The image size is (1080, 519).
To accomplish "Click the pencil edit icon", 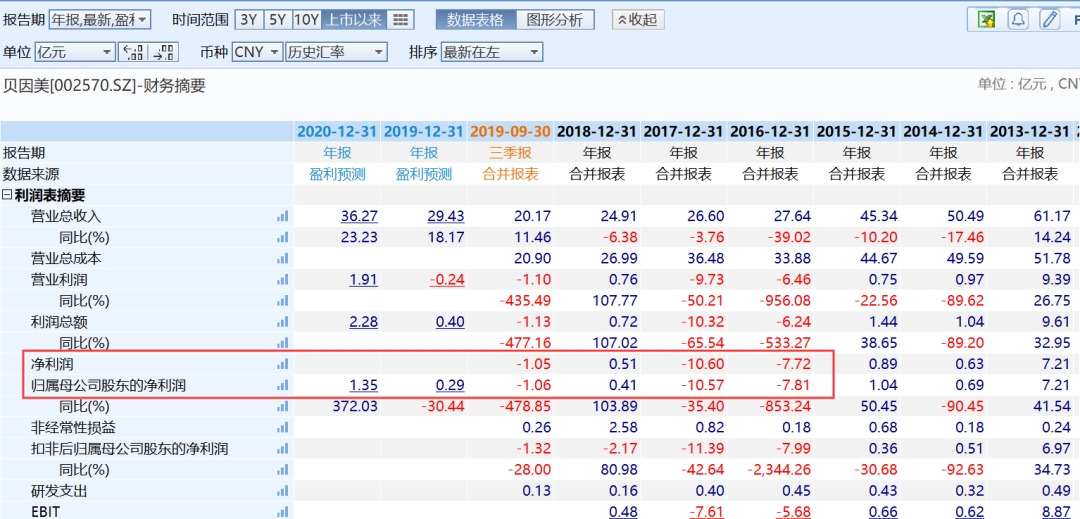I will tap(1049, 20).
